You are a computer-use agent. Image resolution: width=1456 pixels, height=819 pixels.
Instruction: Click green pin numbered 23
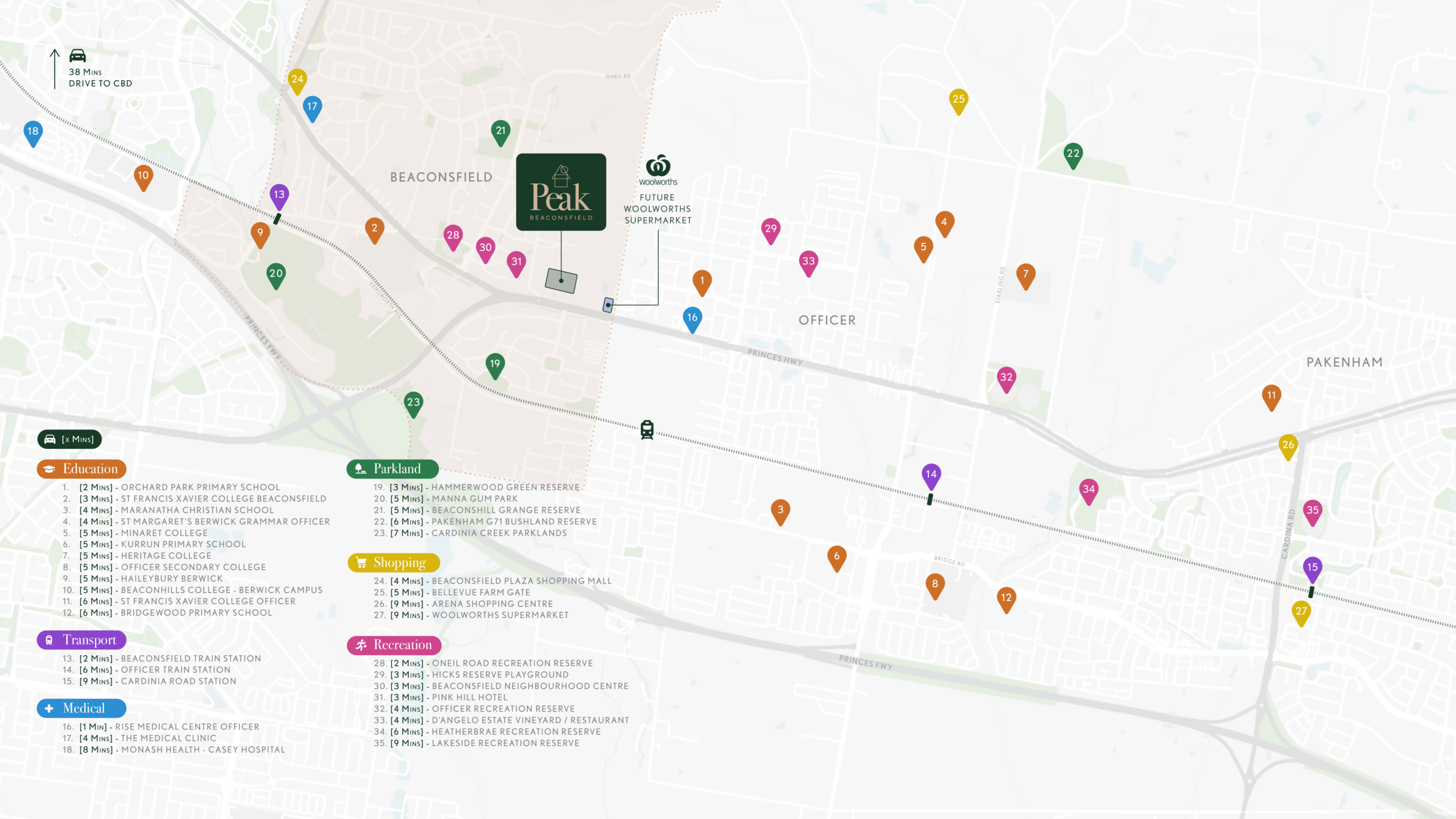point(413,404)
